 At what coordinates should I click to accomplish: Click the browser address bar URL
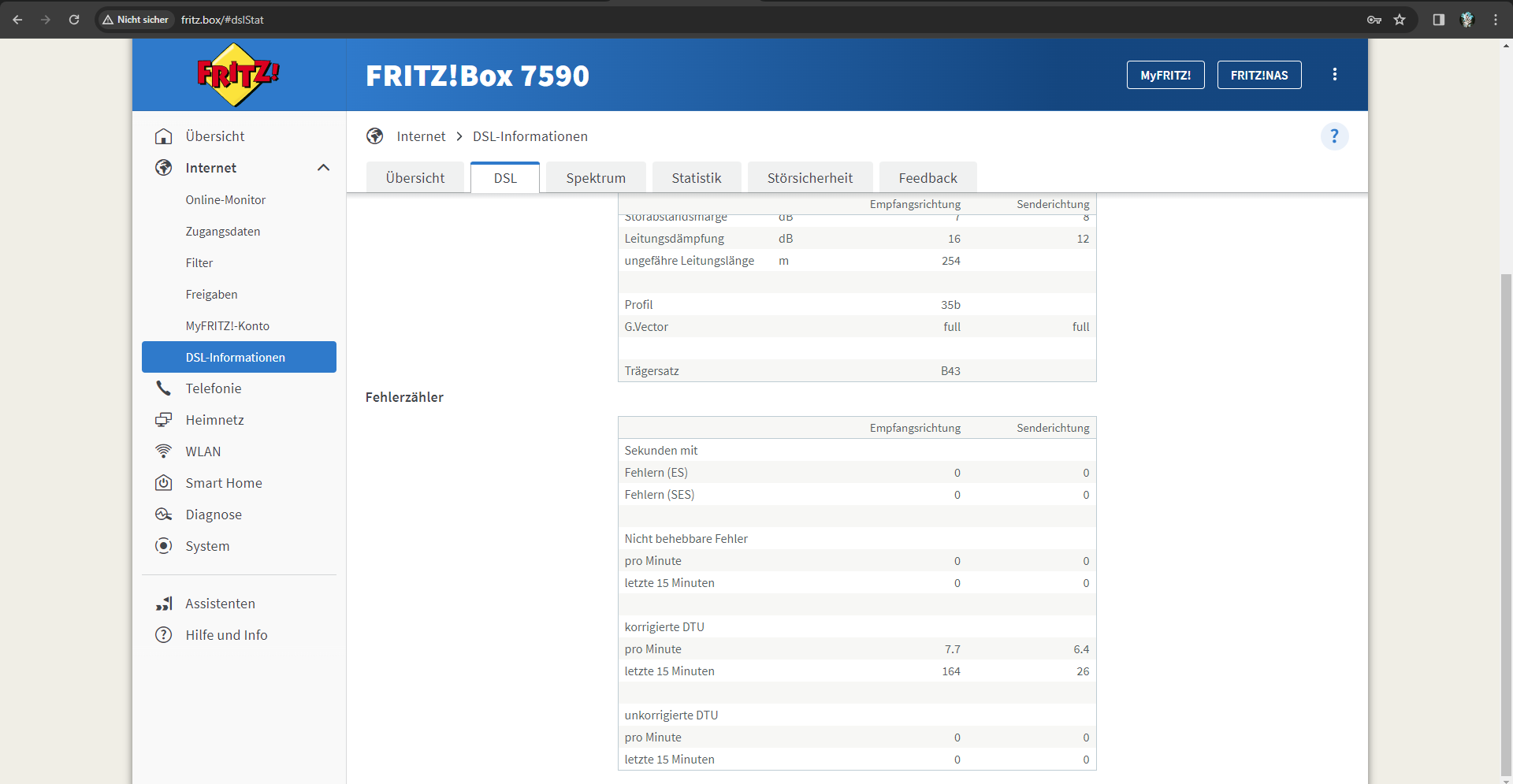point(222,20)
